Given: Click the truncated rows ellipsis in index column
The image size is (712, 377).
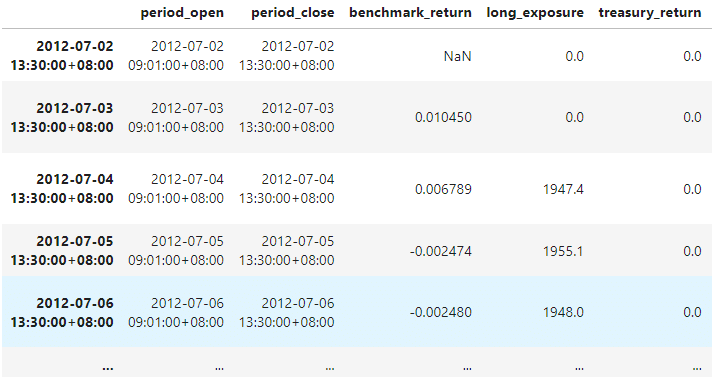Looking at the screenshot, I should tap(108, 368).
